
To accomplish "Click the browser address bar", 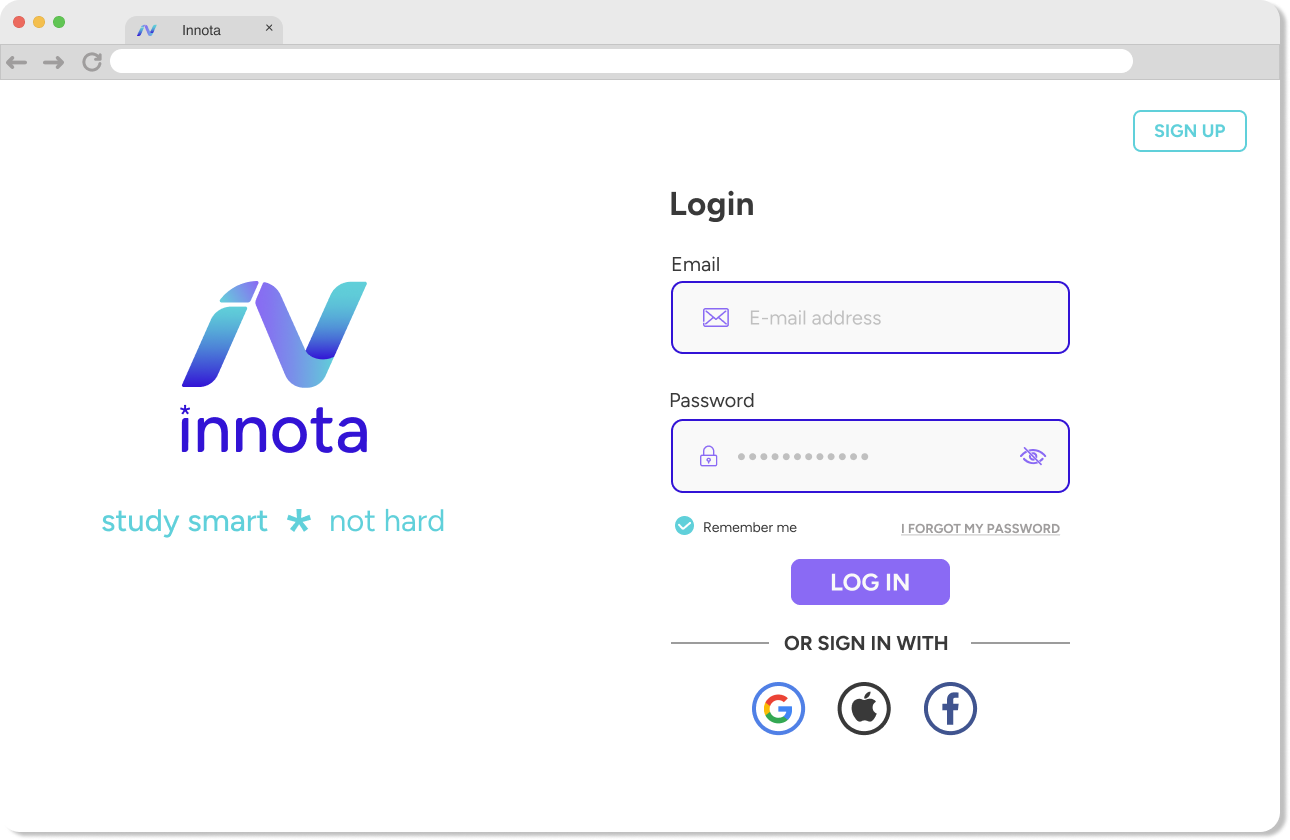I will click(621, 62).
